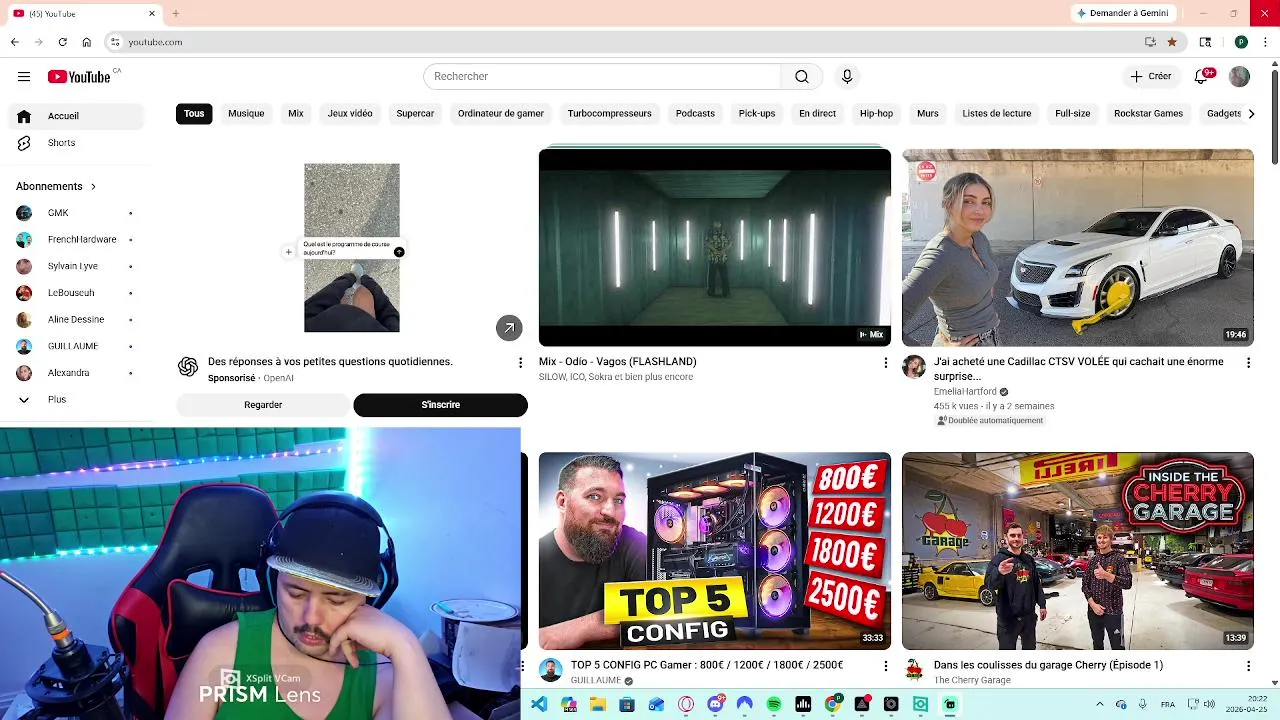1280x720 pixels.
Task: Open Chrome three-dot menu
Action: pos(1265,42)
